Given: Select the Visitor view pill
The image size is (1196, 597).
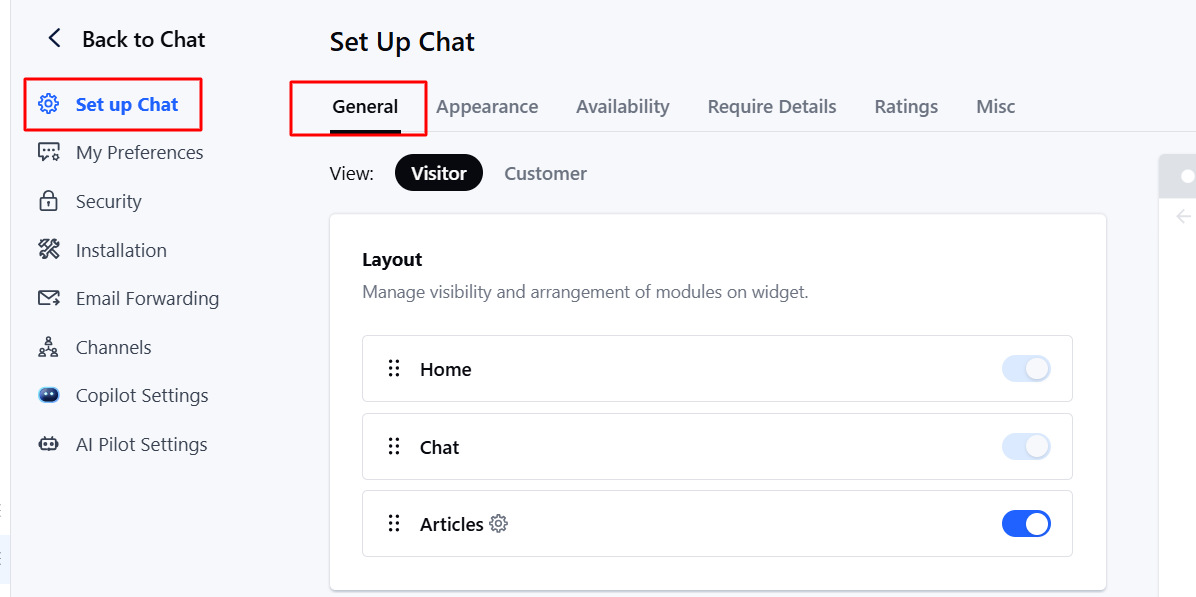Looking at the screenshot, I should pos(438,172).
